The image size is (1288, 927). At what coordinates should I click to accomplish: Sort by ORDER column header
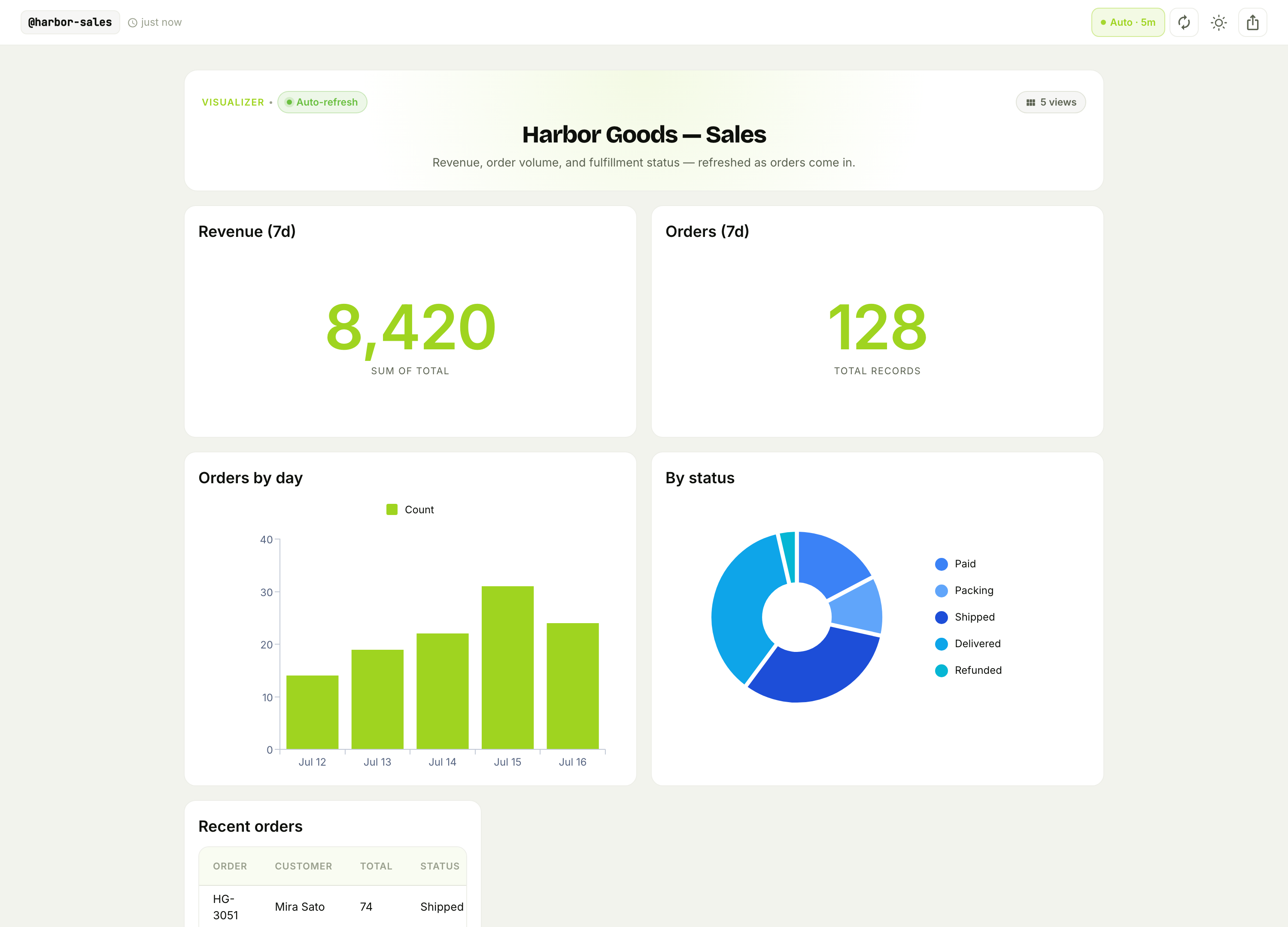pyautogui.click(x=230, y=866)
